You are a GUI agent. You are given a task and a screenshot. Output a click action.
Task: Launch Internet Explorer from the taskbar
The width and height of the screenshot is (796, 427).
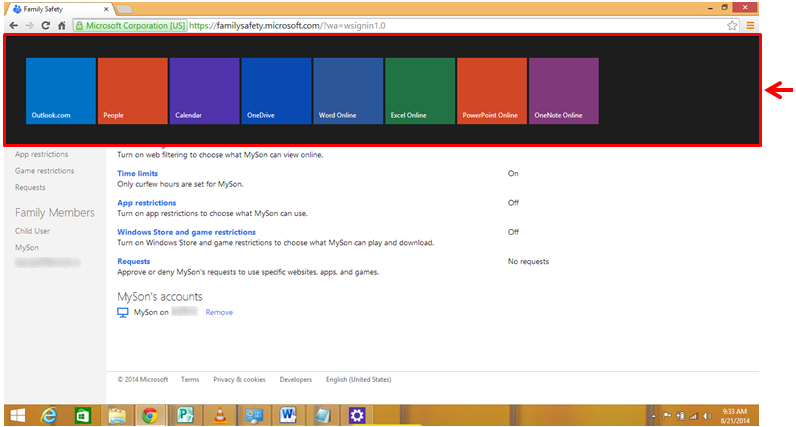click(x=49, y=415)
